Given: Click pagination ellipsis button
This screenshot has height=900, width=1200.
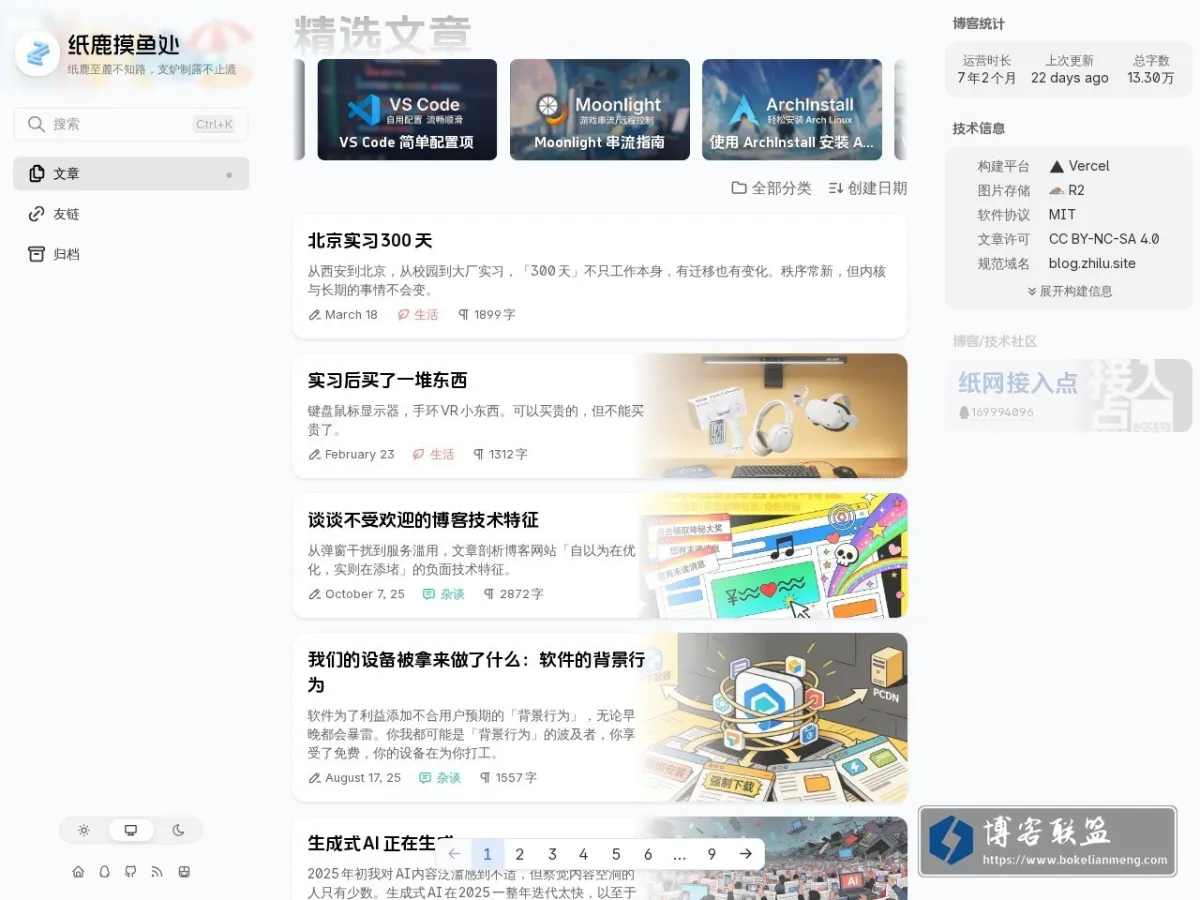Looking at the screenshot, I should [680, 854].
